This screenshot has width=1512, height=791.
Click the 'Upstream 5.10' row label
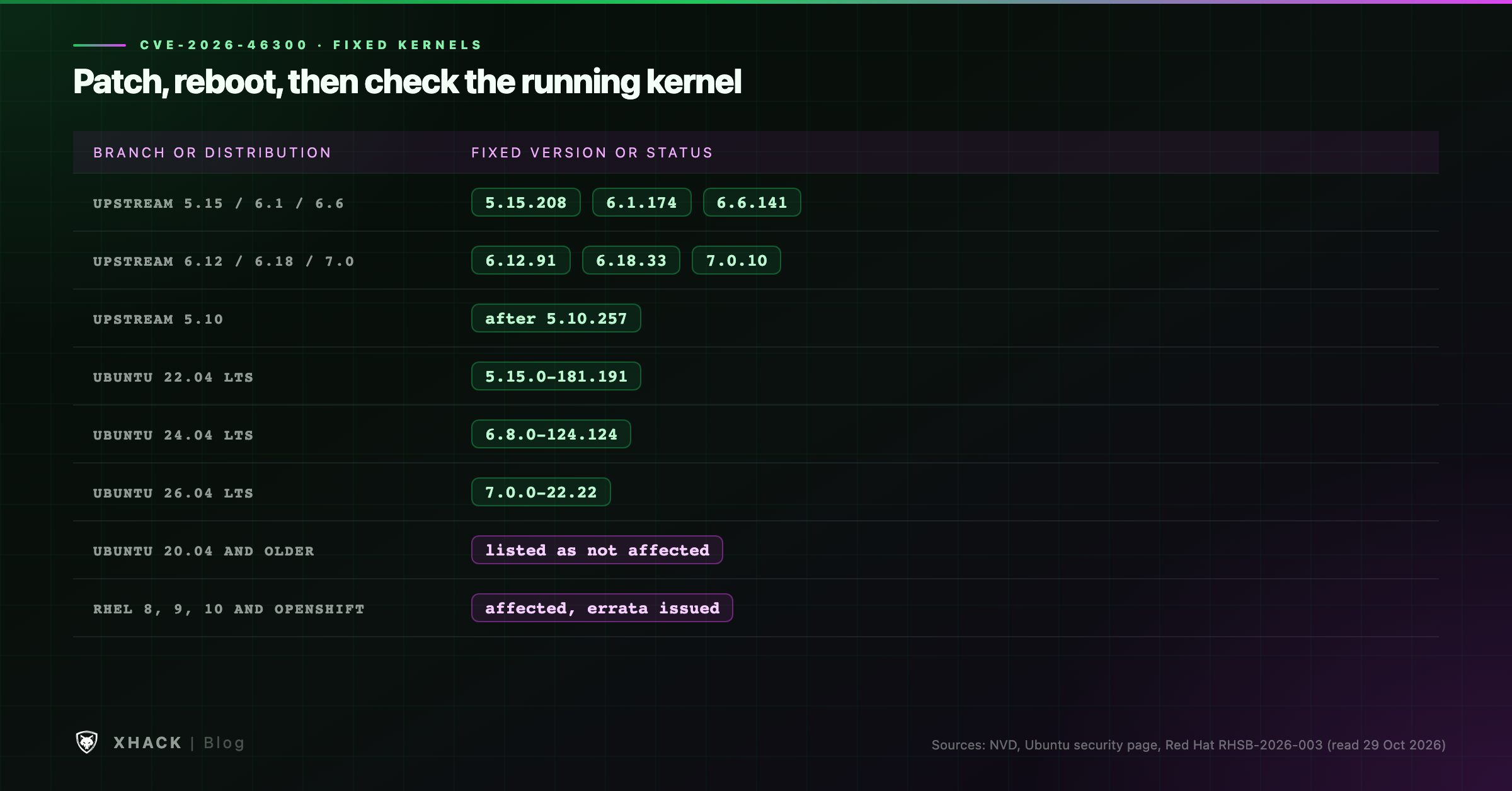point(158,319)
